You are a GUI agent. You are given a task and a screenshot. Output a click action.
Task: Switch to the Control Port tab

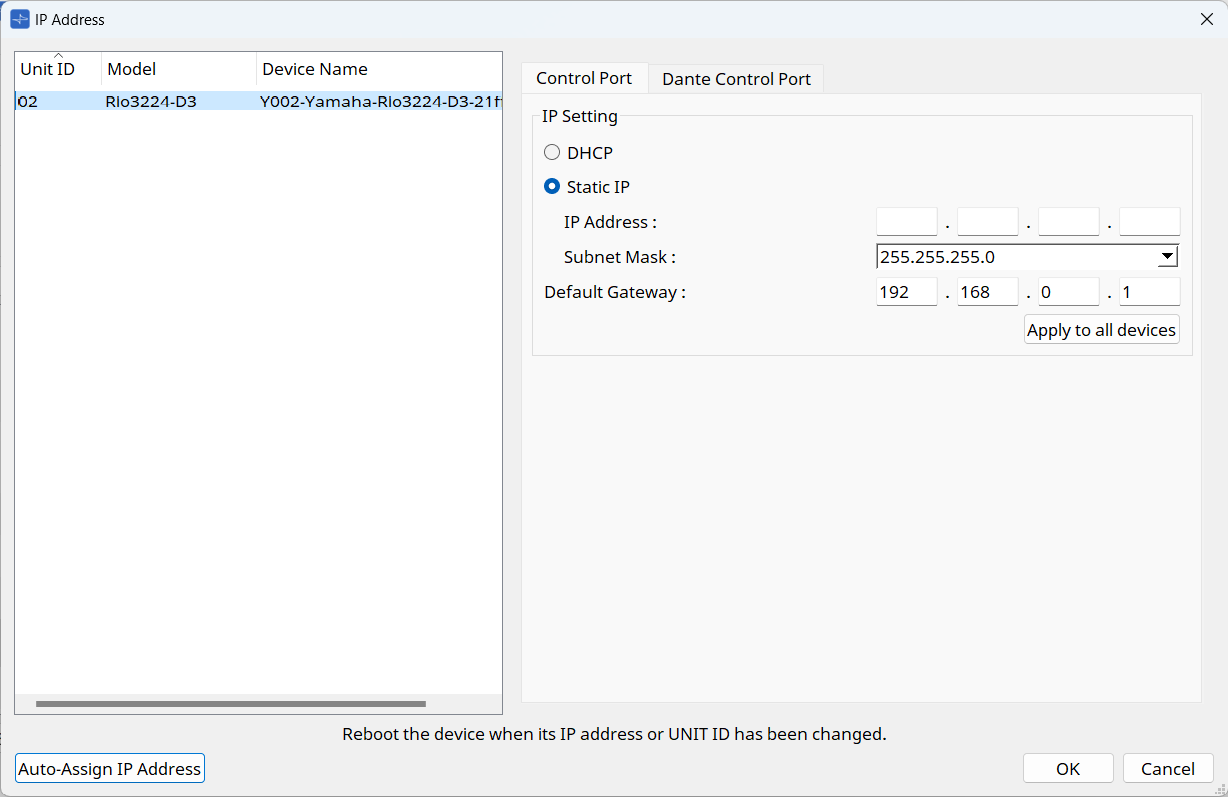pyautogui.click(x=584, y=78)
